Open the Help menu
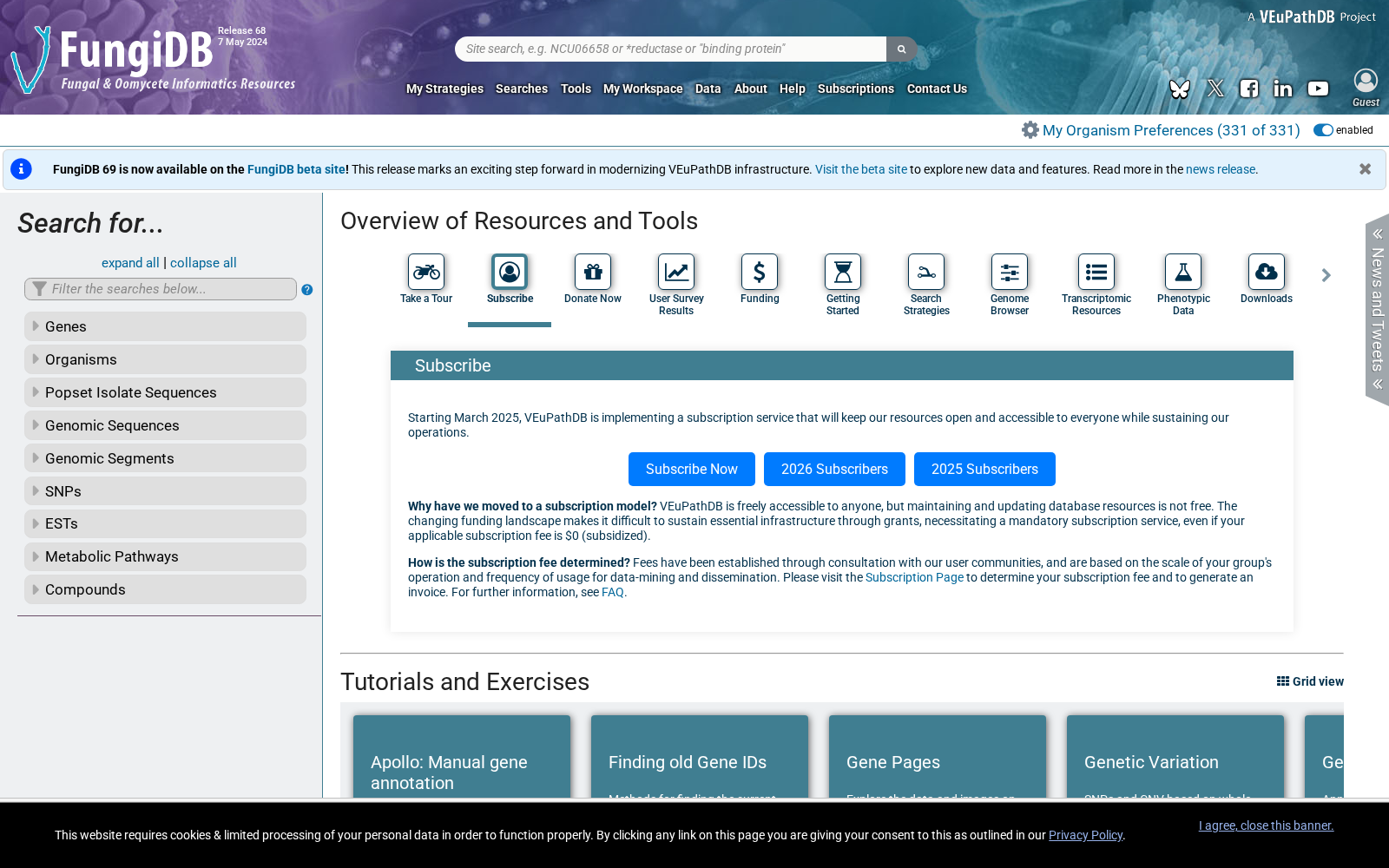The height and width of the screenshot is (868, 1389). point(793,89)
